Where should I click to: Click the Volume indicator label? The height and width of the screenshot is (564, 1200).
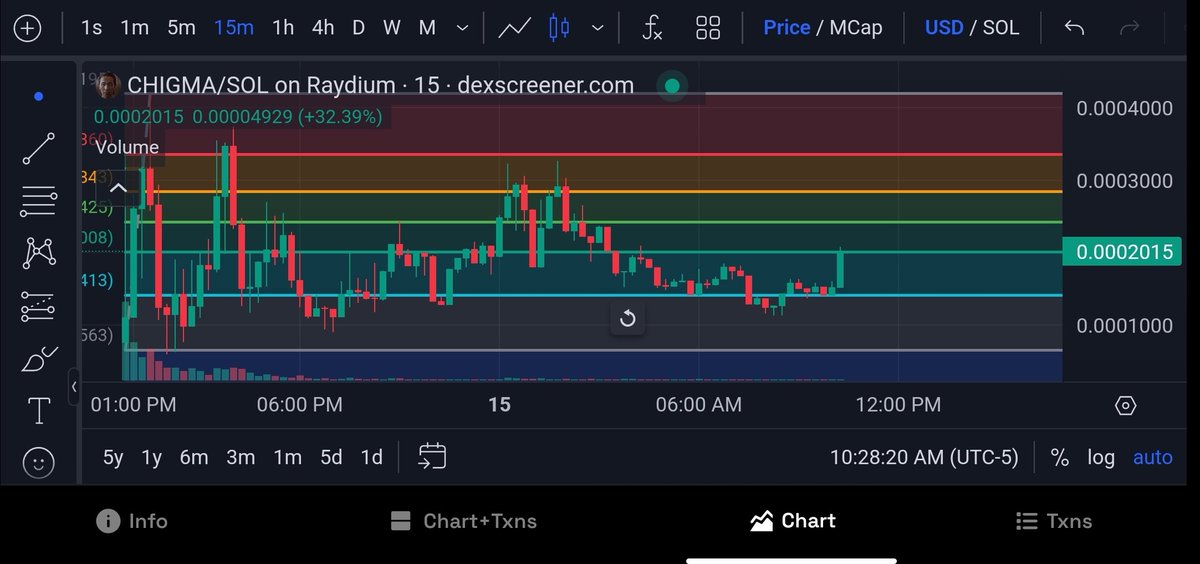127,147
